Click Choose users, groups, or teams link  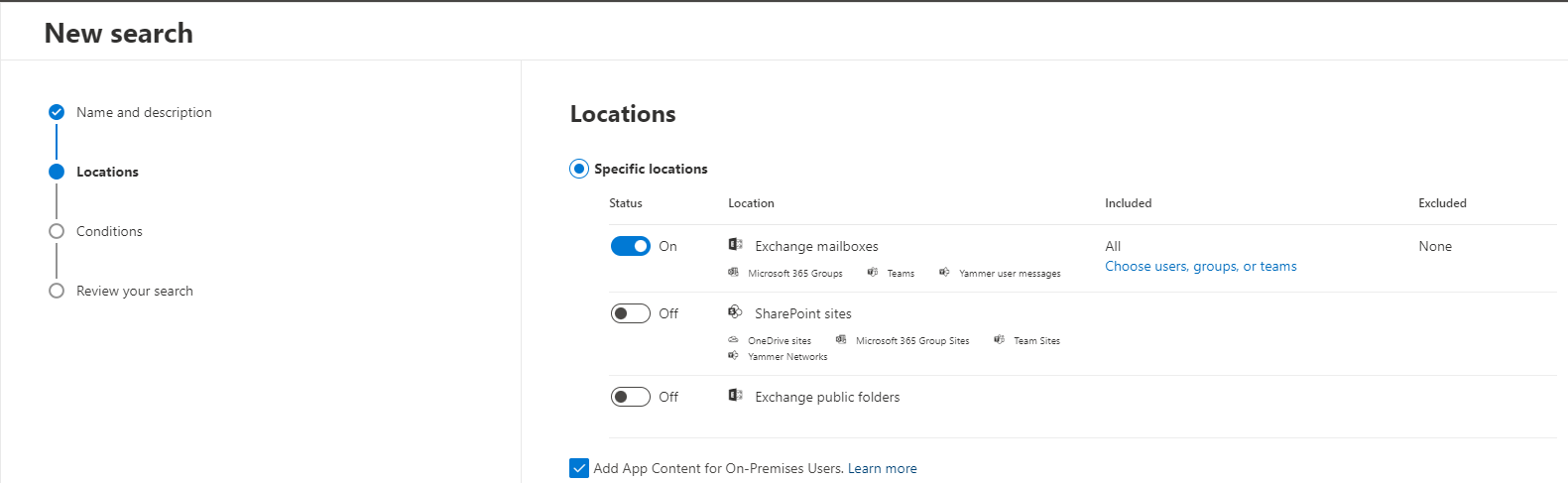click(x=1200, y=266)
